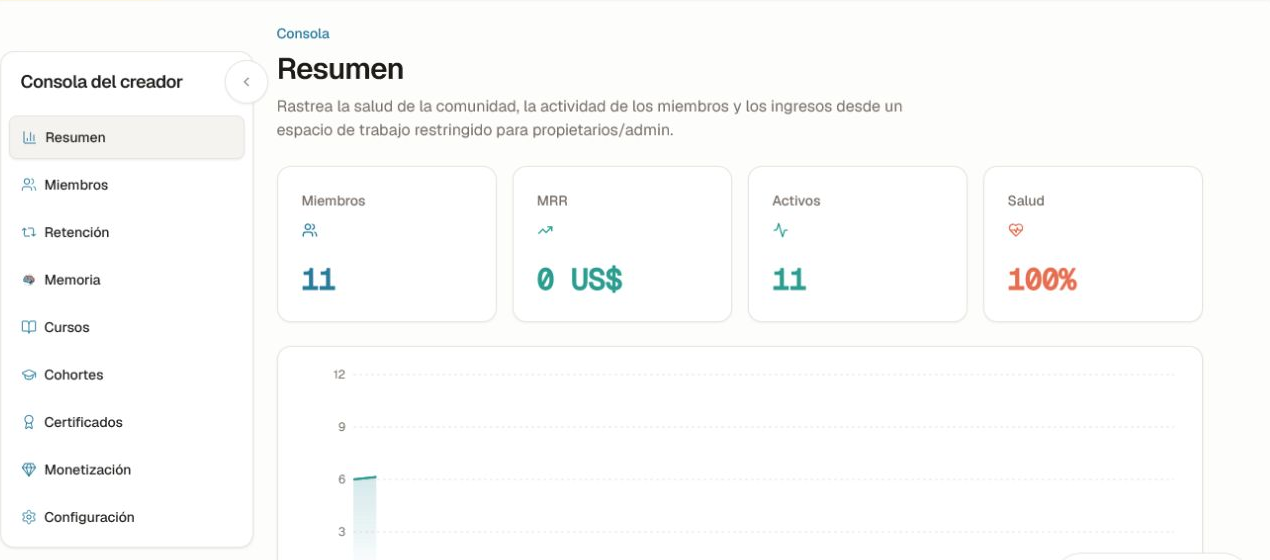Click the heart icon in Salud card
This screenshot has width=1270, height=560.
[x=1016, y=230]
